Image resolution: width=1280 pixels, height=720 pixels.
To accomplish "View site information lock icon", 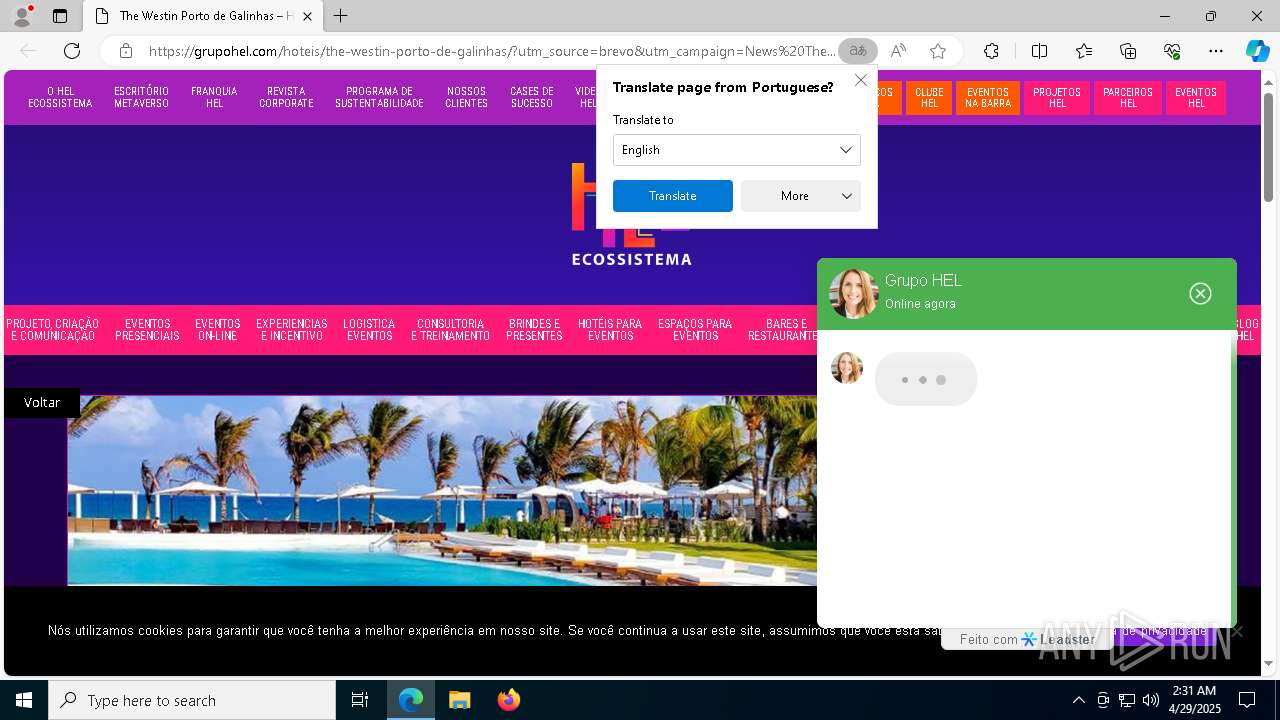I will [126, 51].
